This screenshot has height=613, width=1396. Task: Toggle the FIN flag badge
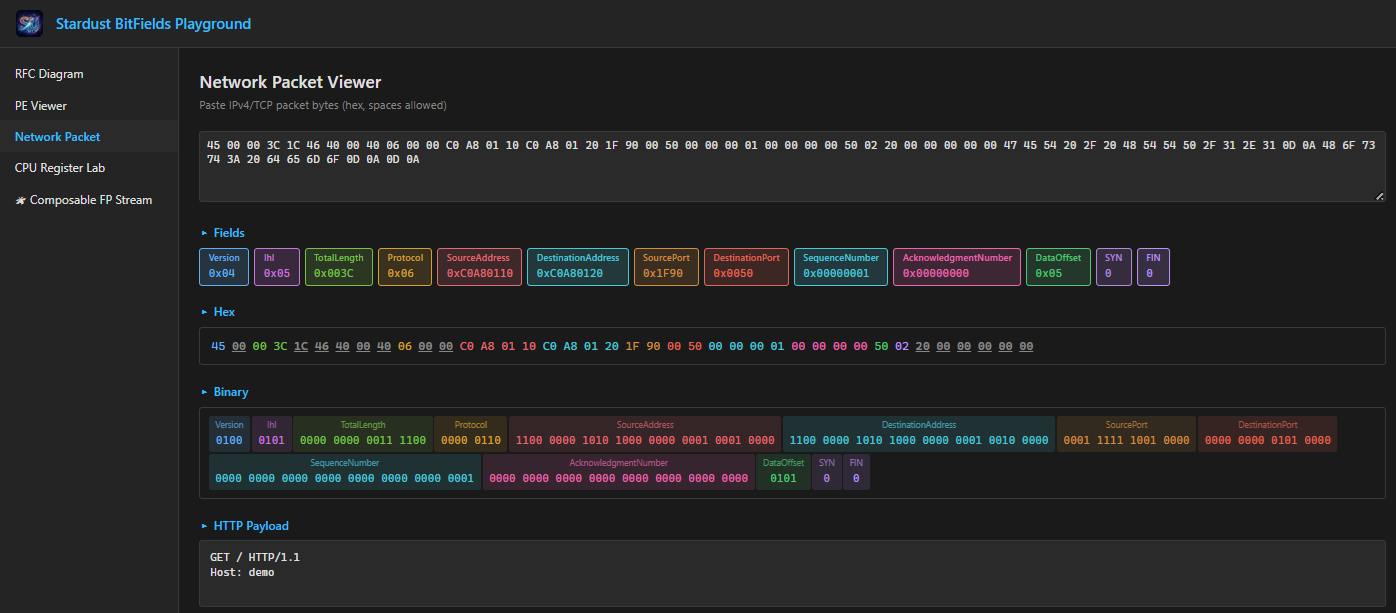1153,266
